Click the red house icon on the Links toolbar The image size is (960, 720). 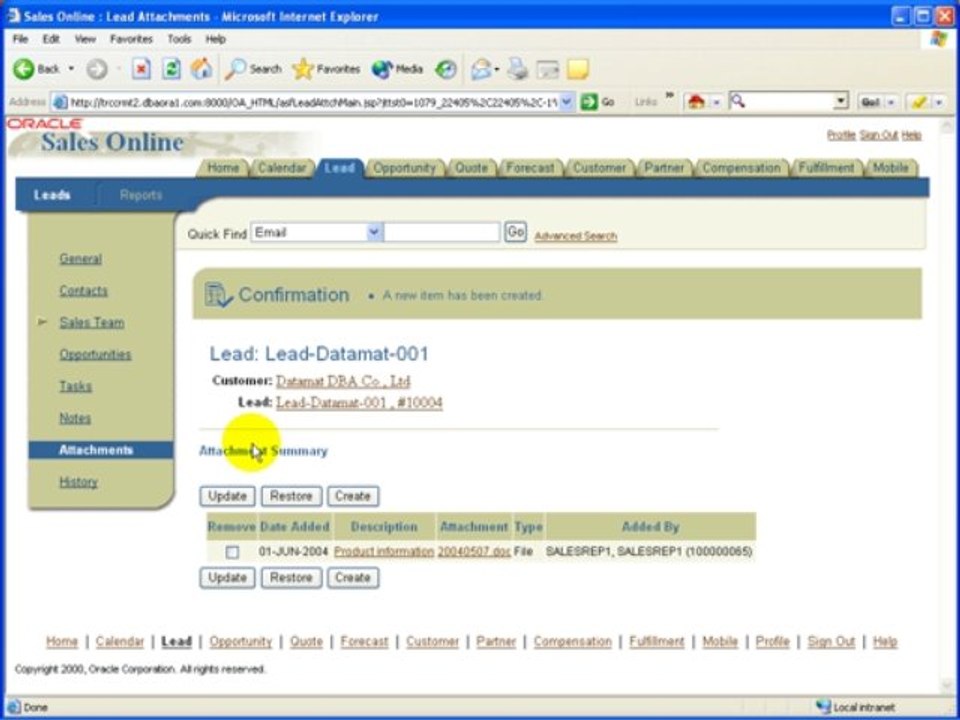point(696,102)
